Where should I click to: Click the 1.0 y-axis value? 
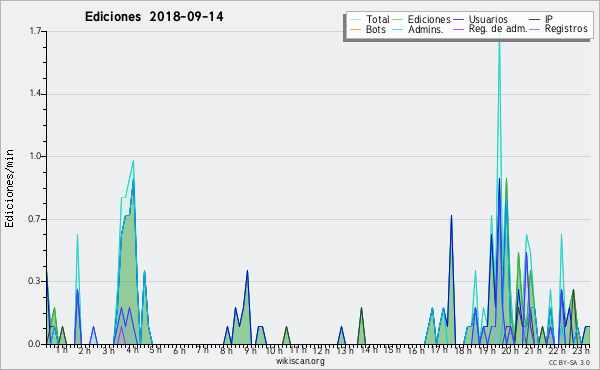[35, 156]
